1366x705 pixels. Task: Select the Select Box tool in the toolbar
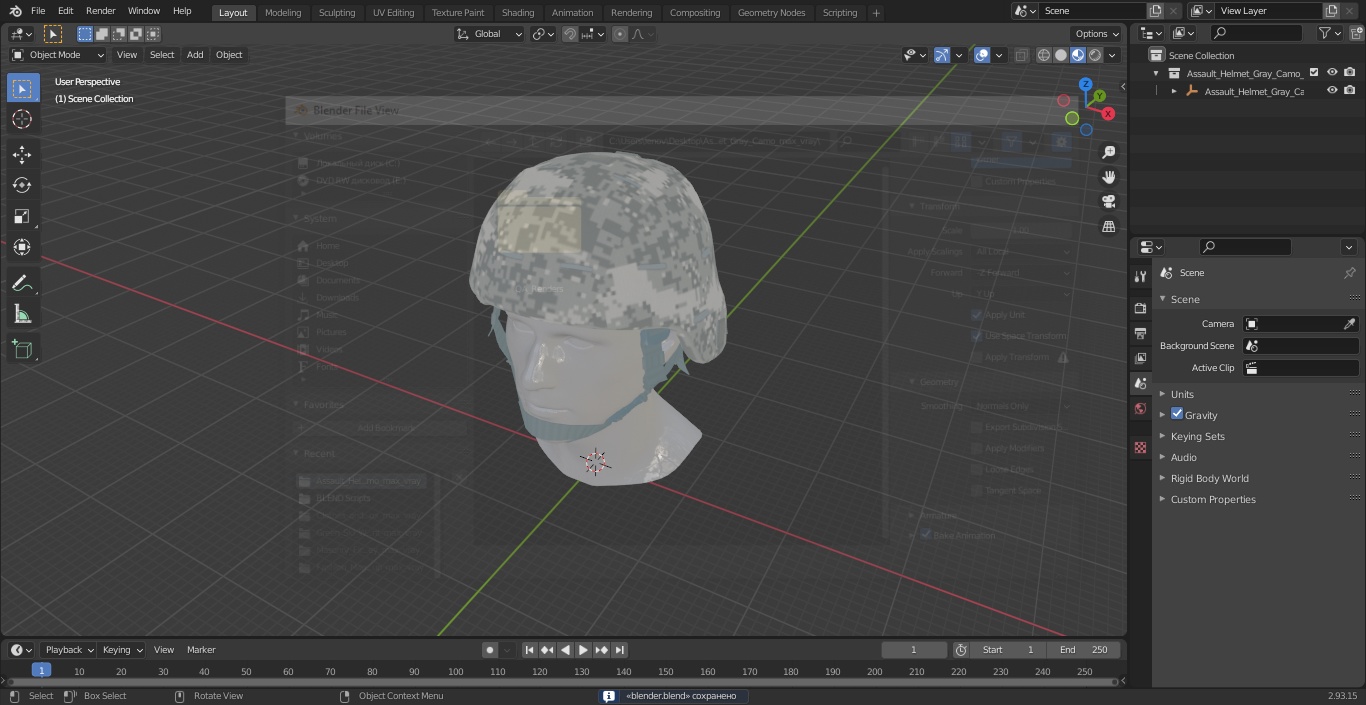tap(22, 88)
